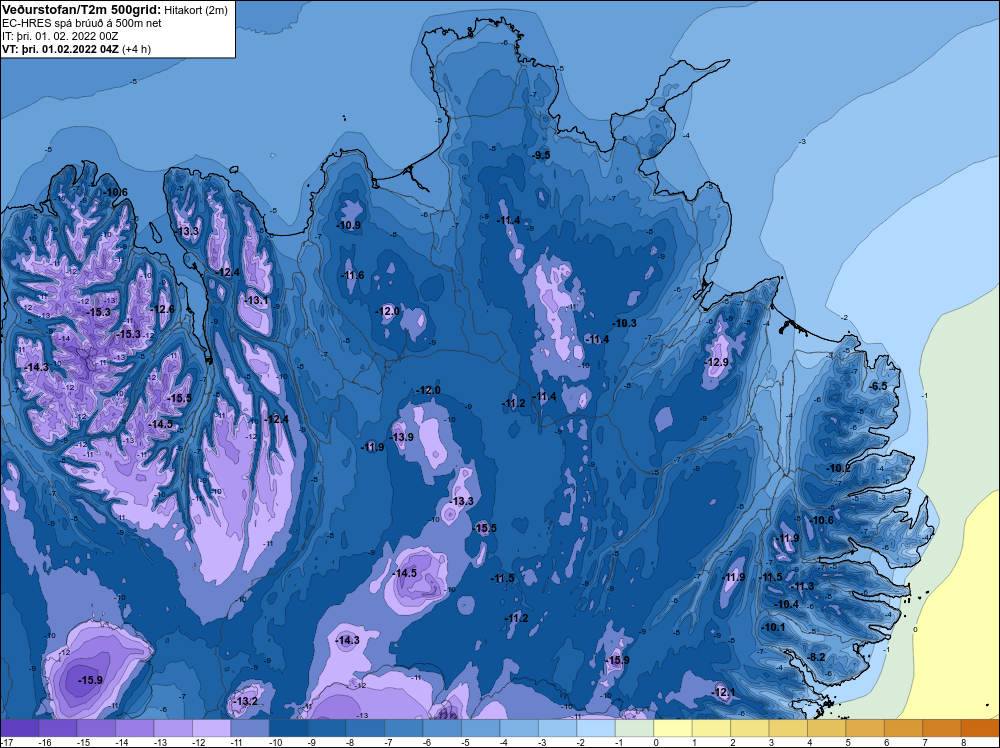
Task: Click the 8 legend scale label
Action: (x=963, y=743)
